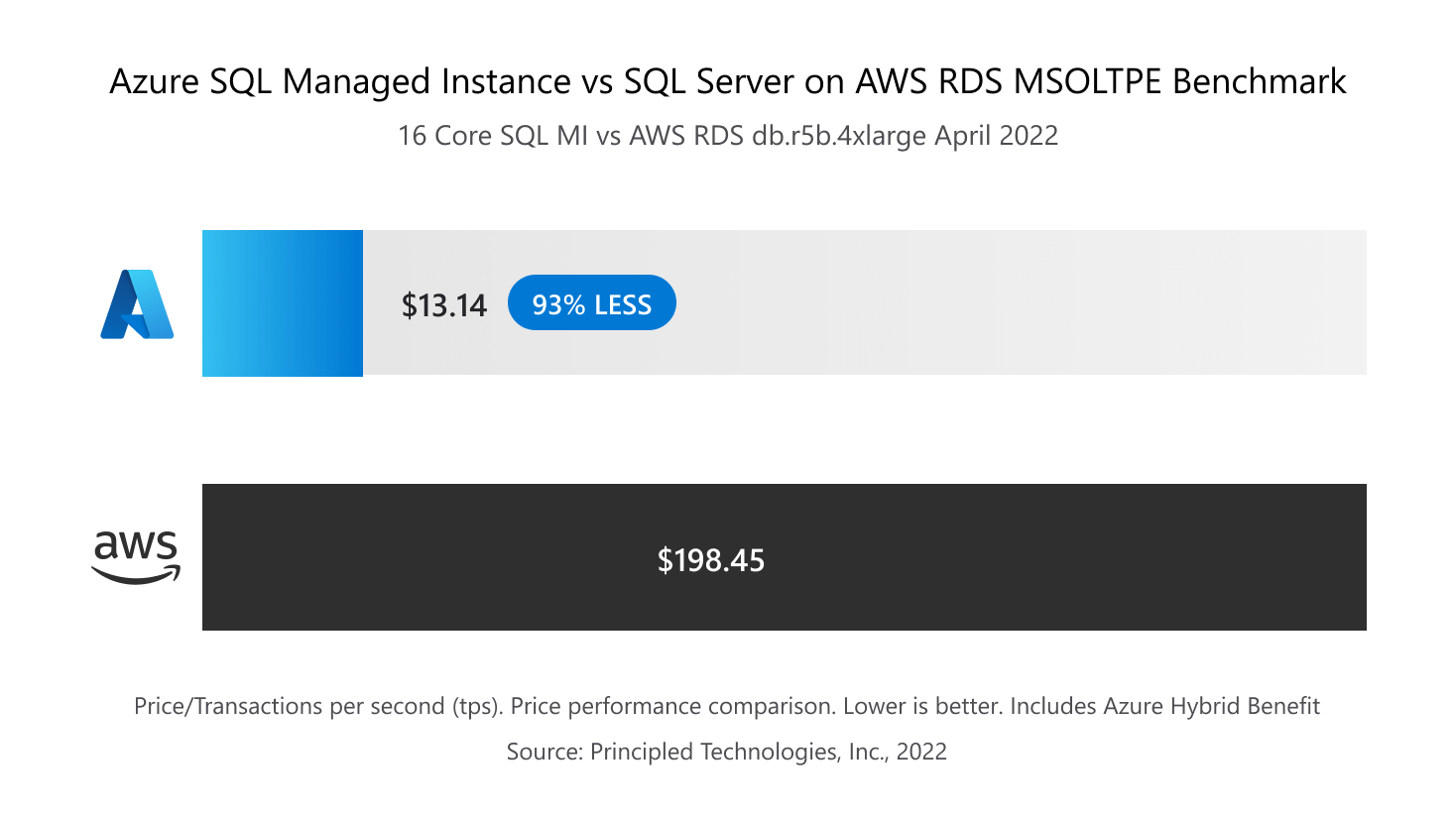Image resolution: width=1456 pixels, height=820 pixels.
Task: Click "Azure SQL Managed Instance" in the title
Action: click(x=339, y=81)
